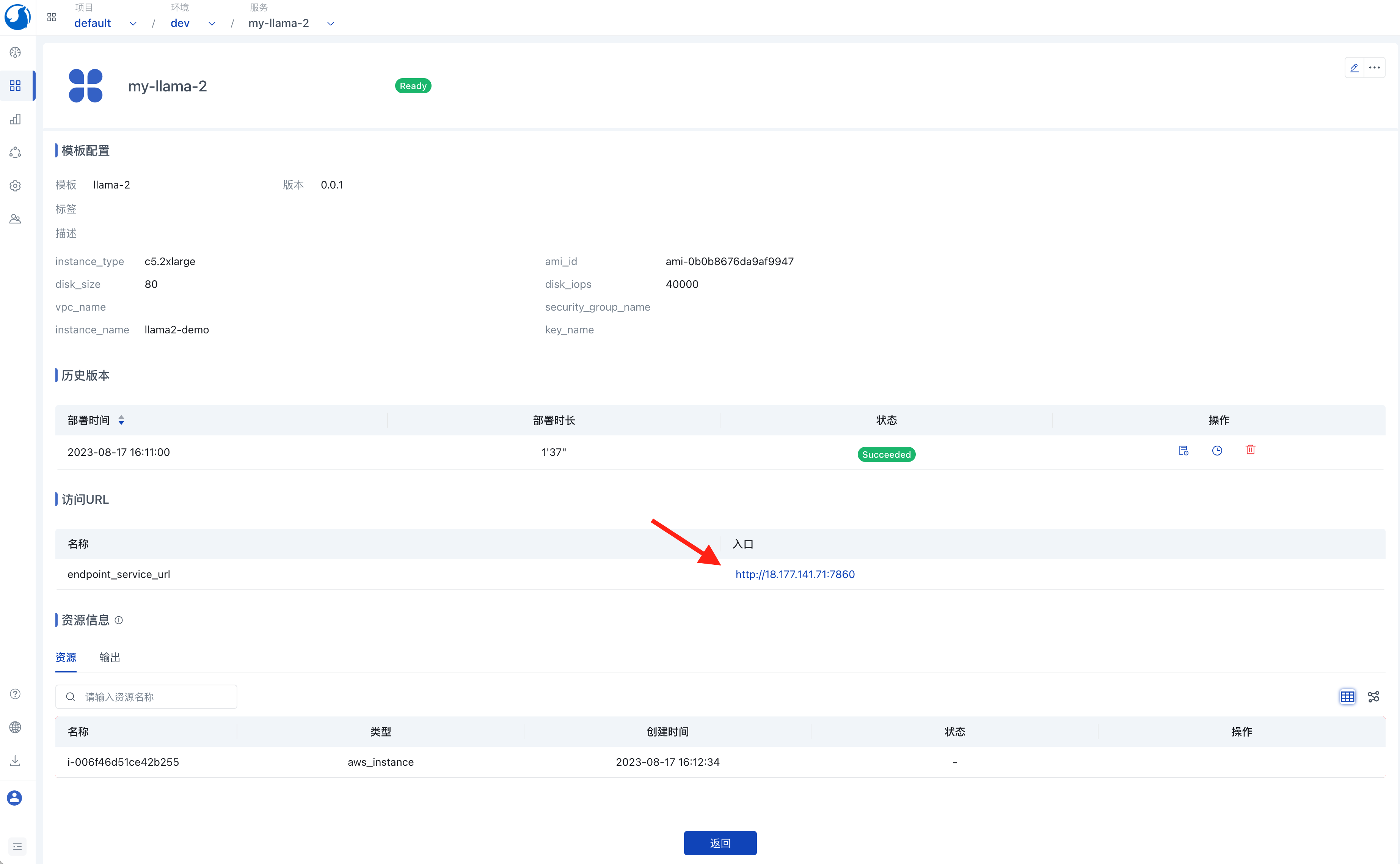This screenshot has height=864, width=1400.
Task: Click the 80 disk_size value
Action: [151, 284]
